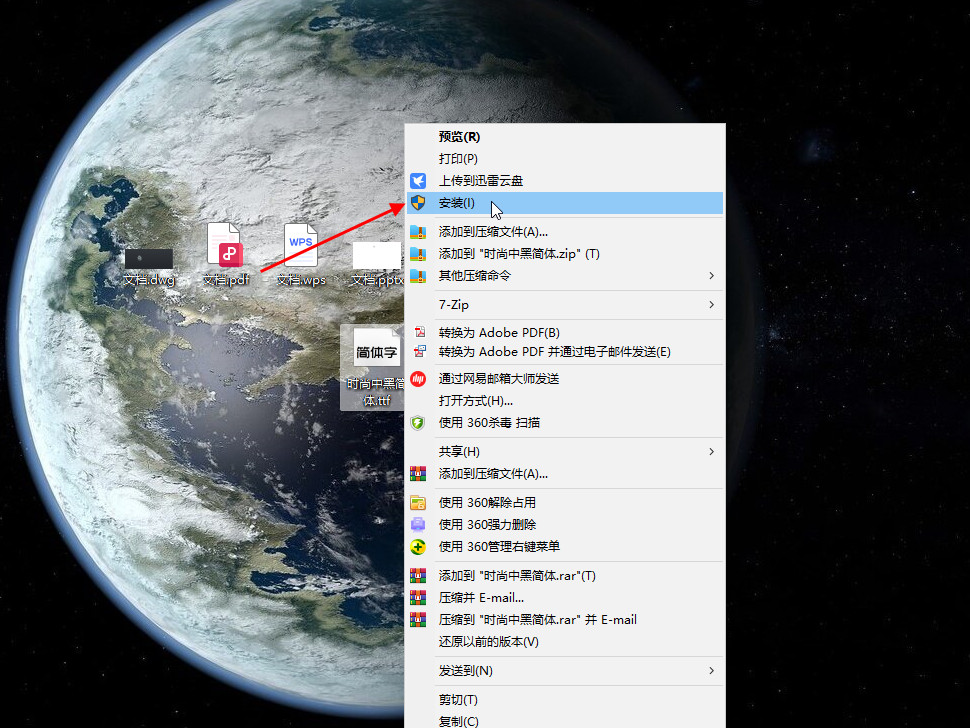
Task: Select the 文档.dwg desktop file icon
Action: coord(148,260)
